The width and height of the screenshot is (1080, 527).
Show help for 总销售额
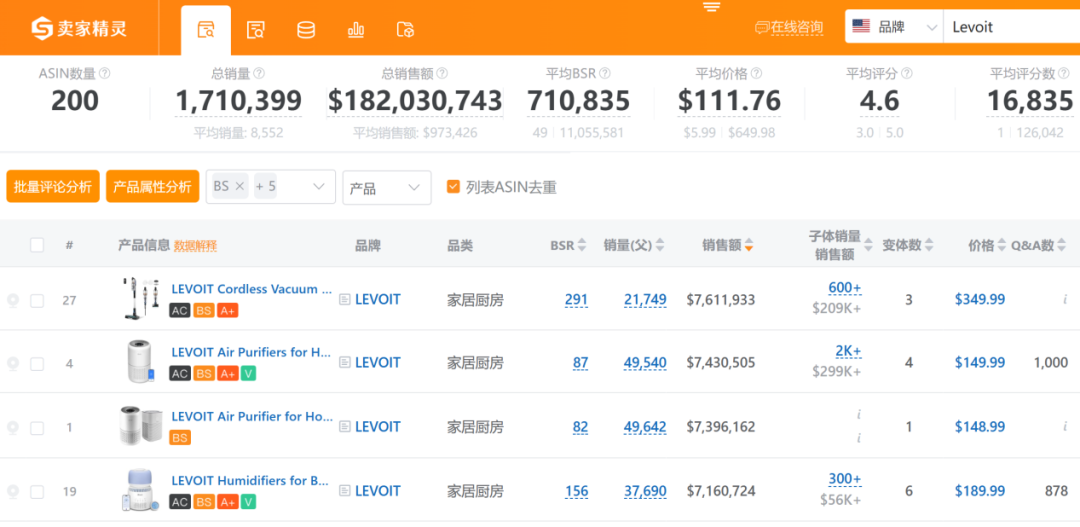coord(442,73)
